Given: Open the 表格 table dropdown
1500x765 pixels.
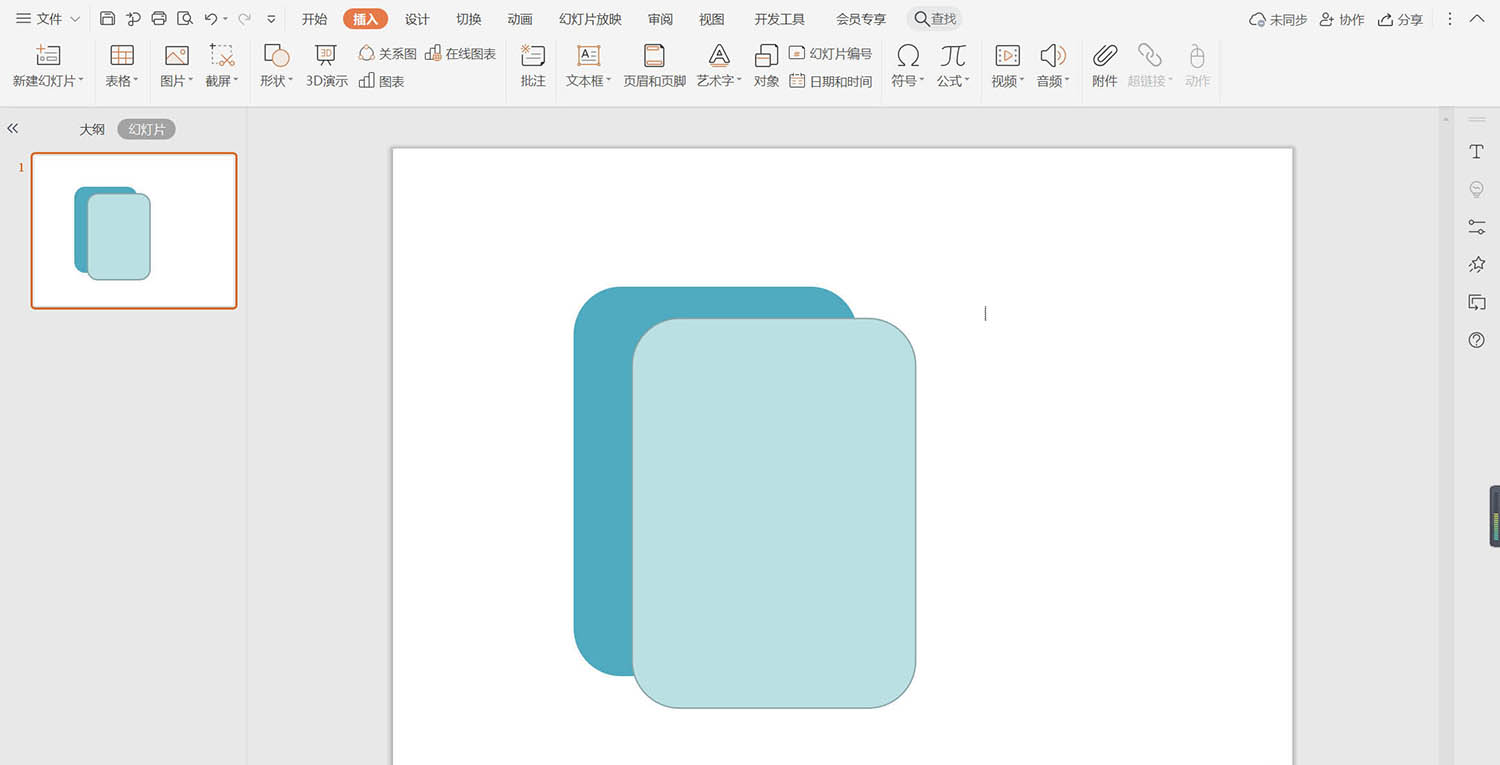Looking at the screenshot, I should click(122, 81).
